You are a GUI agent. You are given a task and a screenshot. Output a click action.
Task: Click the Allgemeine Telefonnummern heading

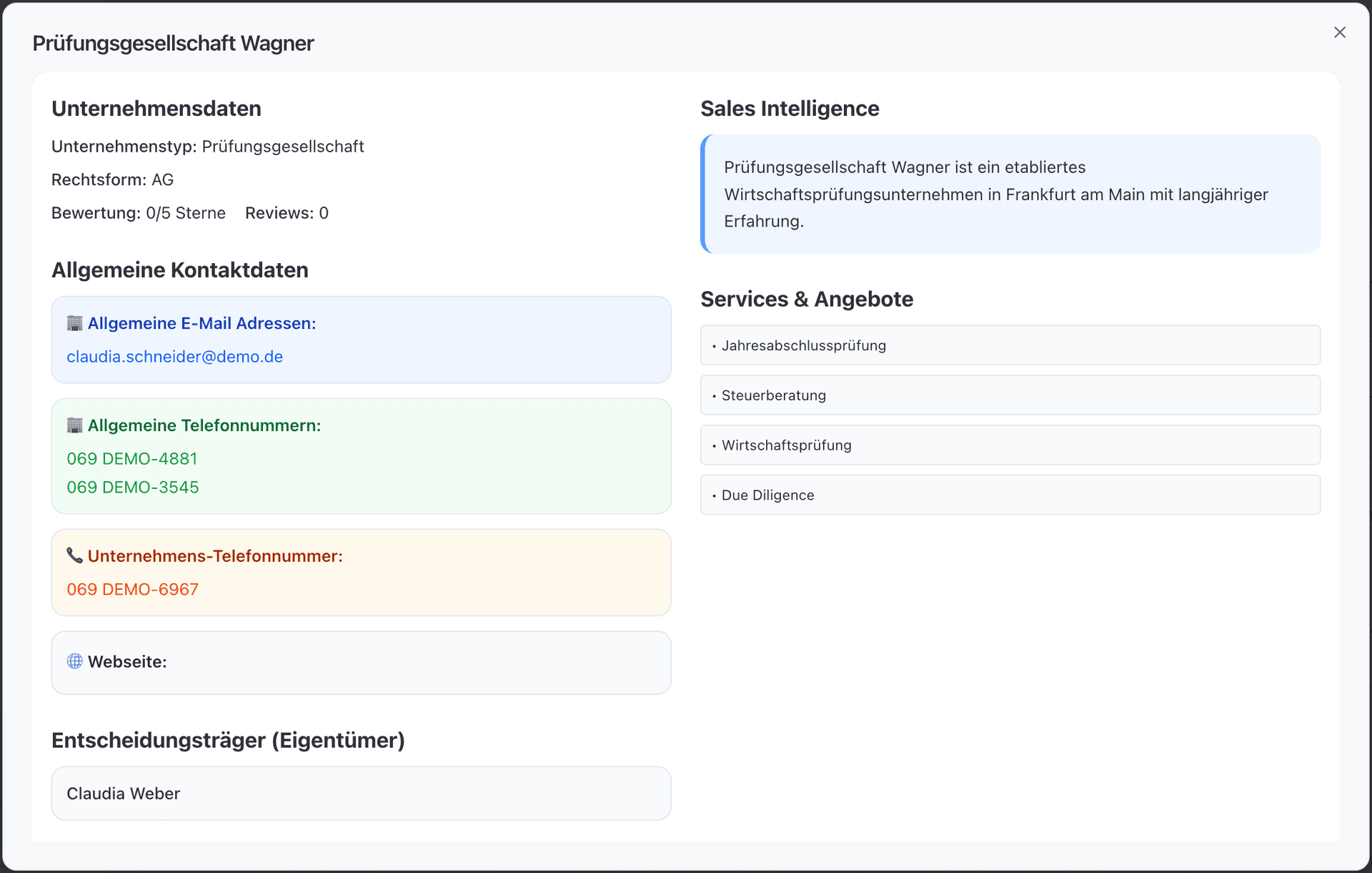(204, 425)
